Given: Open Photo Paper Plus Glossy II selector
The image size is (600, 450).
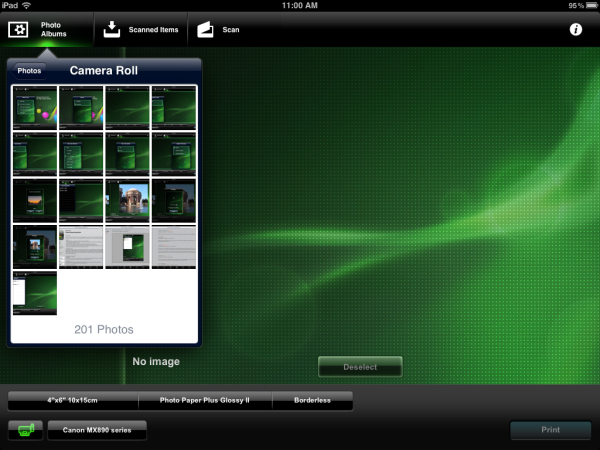Looking at the screenshot, I should coord(205,400).
